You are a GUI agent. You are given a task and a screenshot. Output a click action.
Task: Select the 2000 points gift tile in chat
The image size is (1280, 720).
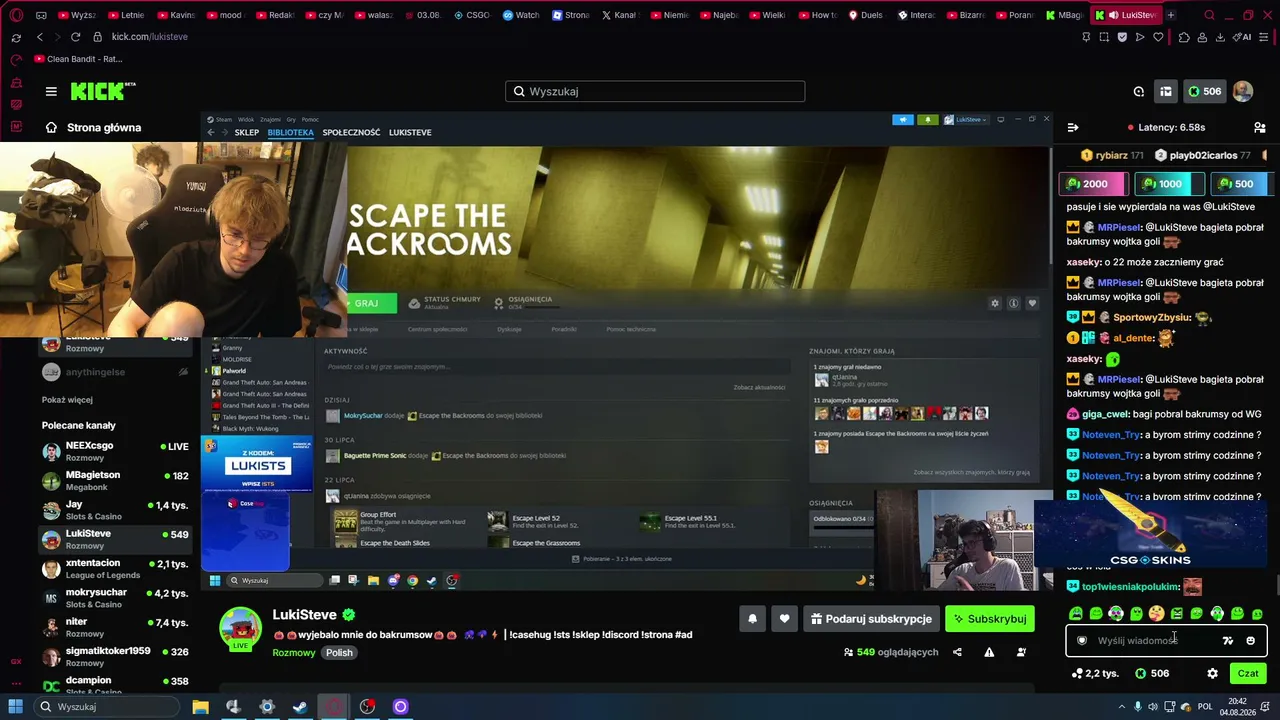tap(1094, 184)
